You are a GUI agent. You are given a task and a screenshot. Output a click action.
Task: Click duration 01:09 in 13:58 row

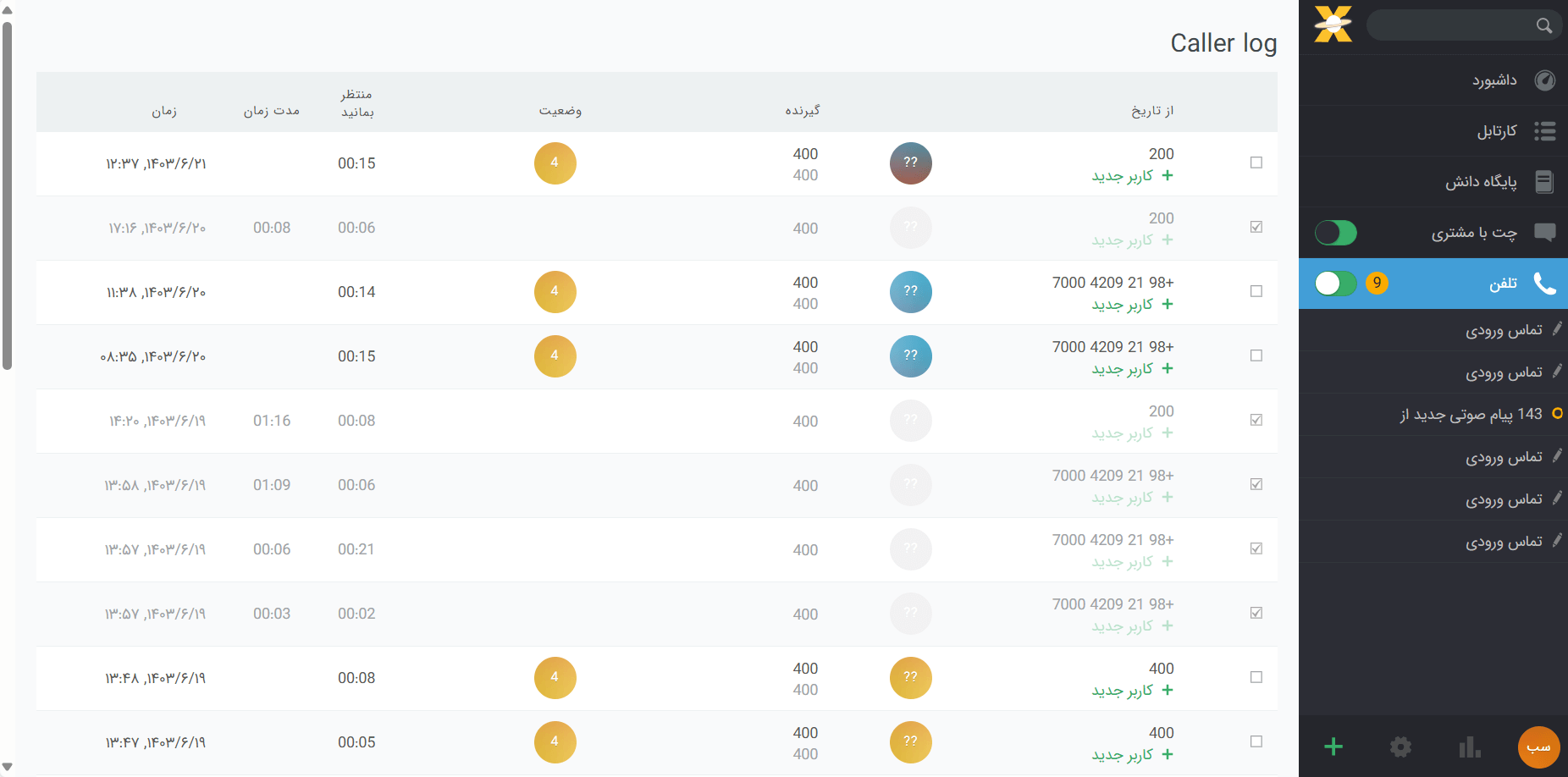[272, 485]
